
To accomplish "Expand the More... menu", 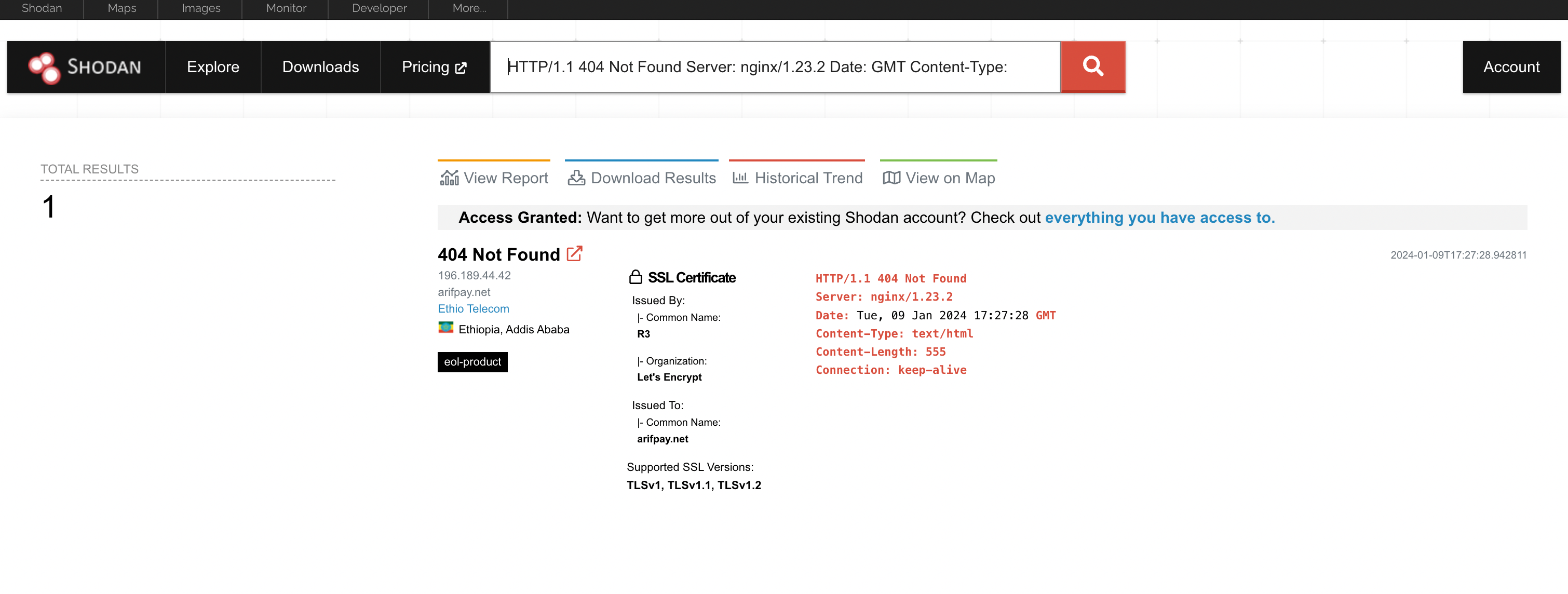I will click(469, 8).
